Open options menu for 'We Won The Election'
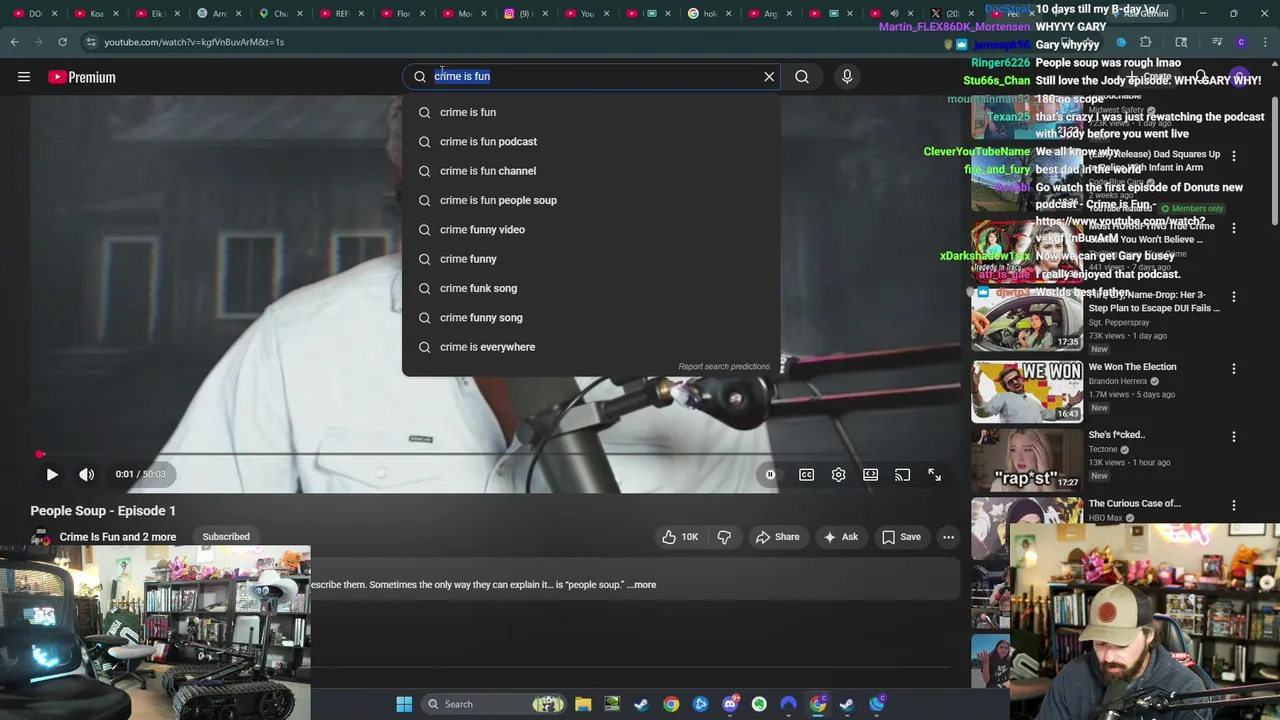1280x720 pixels. pos(1234,369)
